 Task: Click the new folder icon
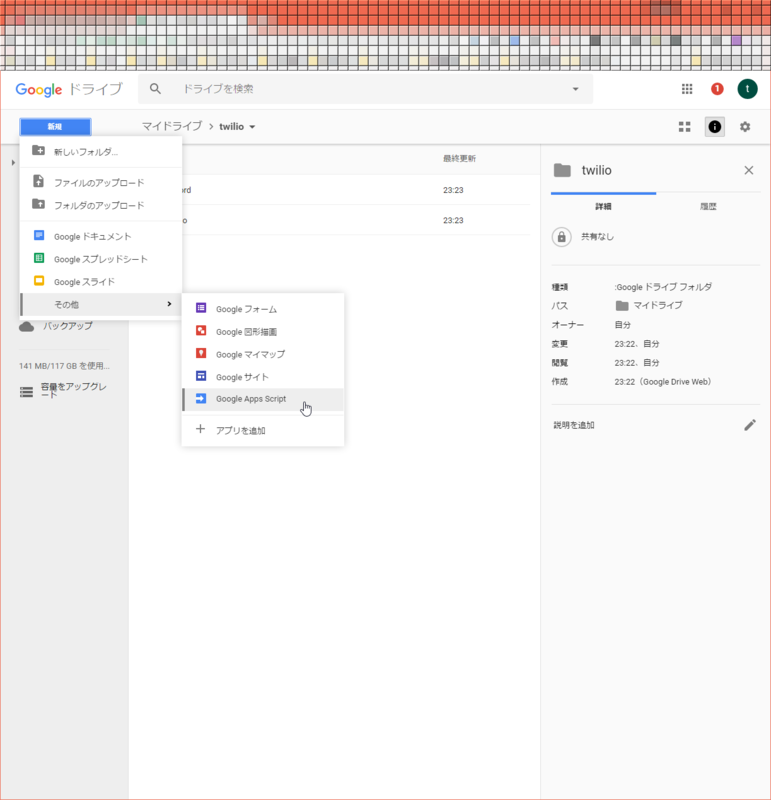pos(38,151)
